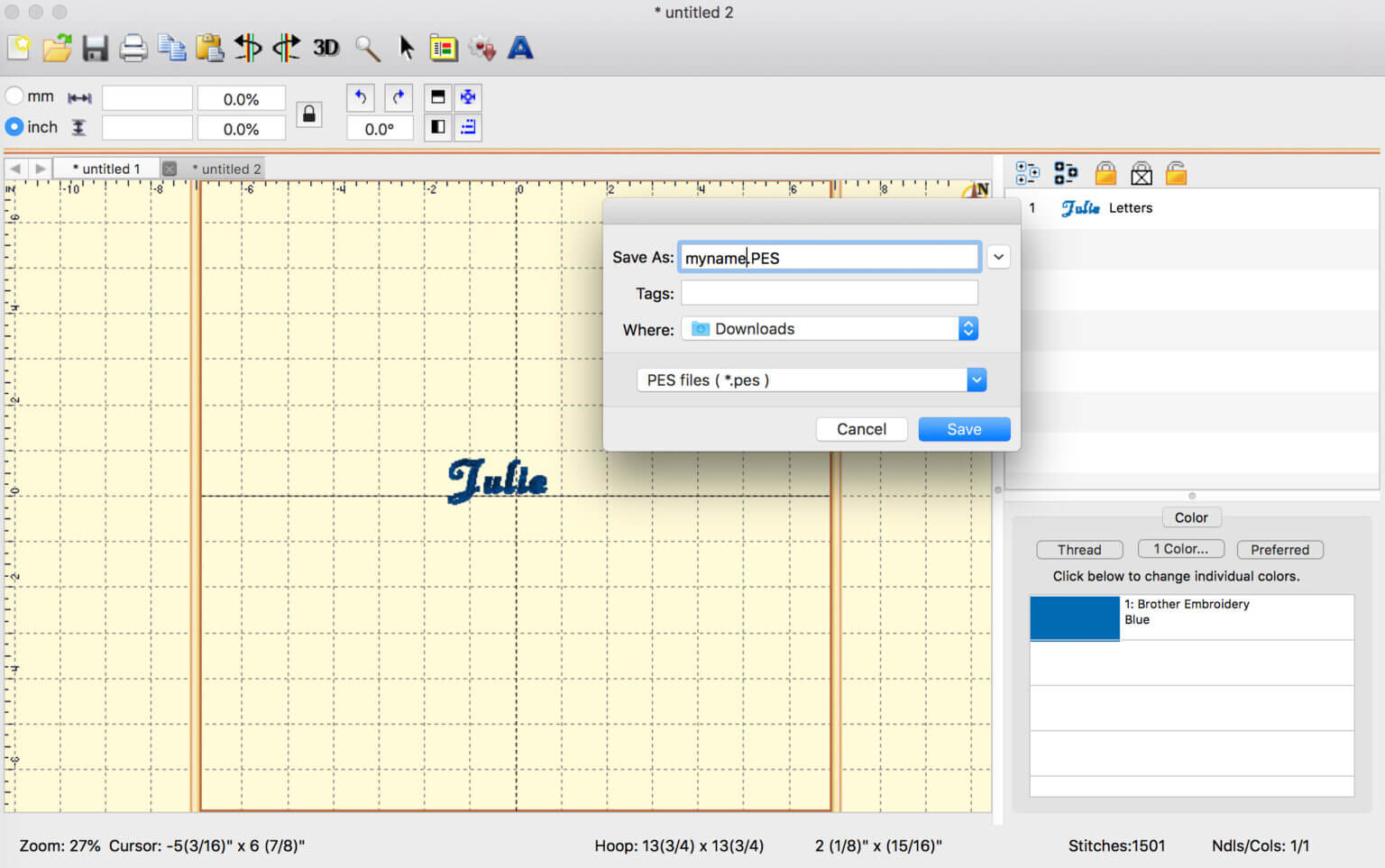Switch to the untitled 2 tab

tap(226, 169)
